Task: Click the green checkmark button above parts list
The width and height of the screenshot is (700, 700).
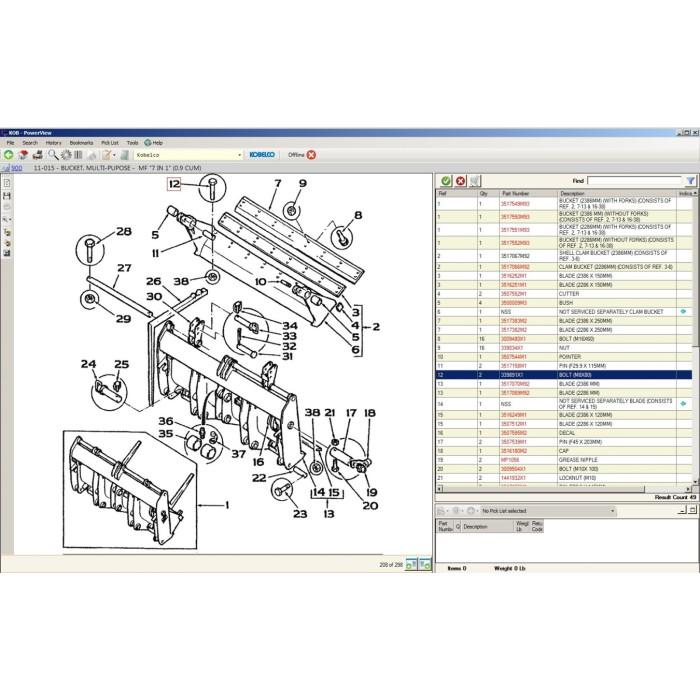Action: click(x=446, y=181)
